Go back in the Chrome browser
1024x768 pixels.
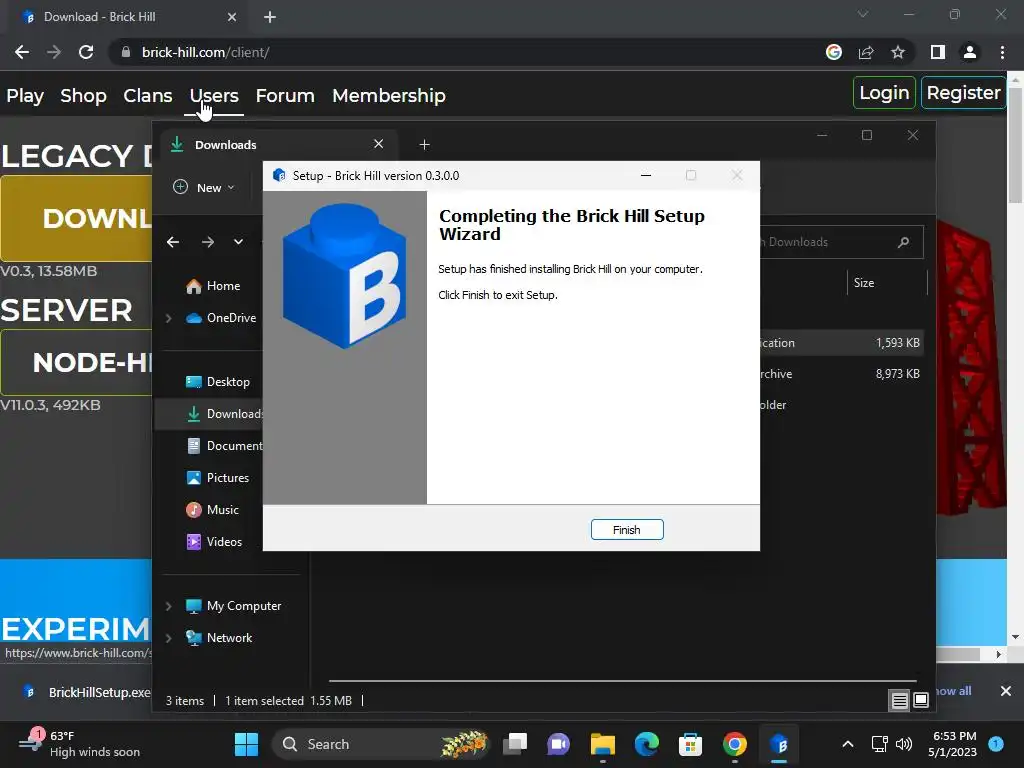(22, 52)
